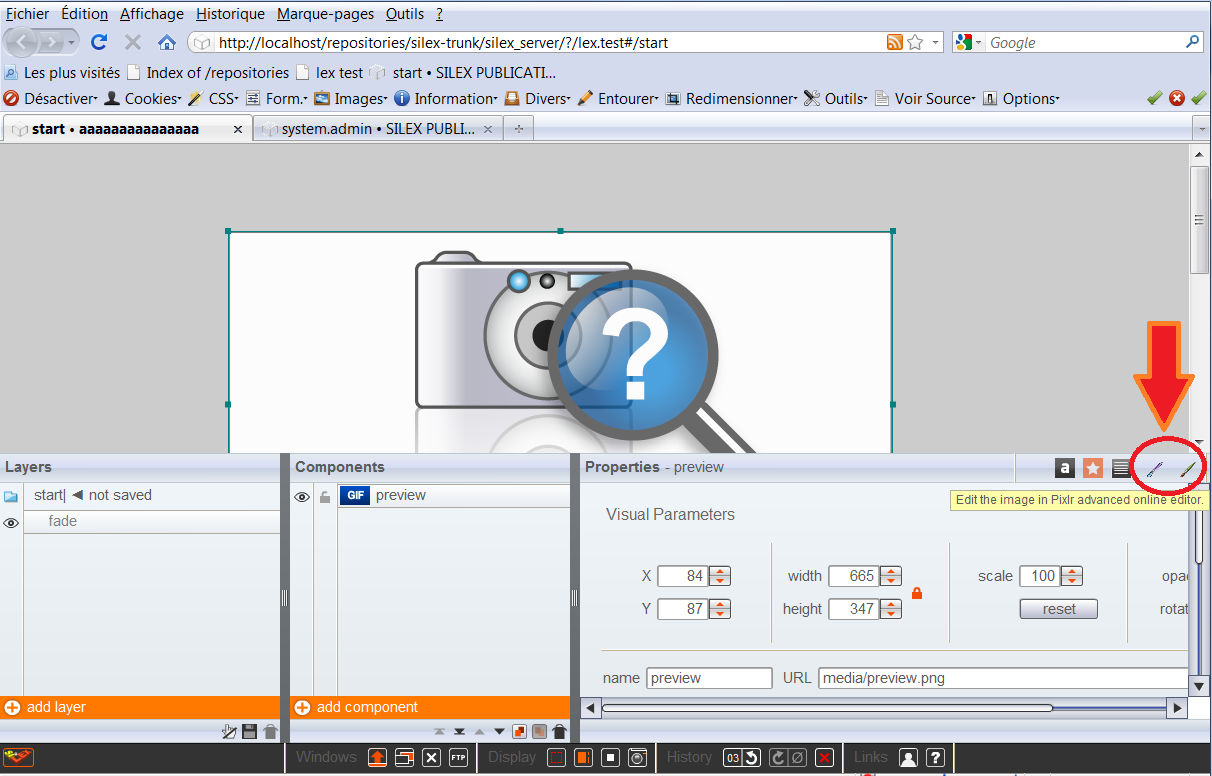The height and width of the screenshot is (776, 1212).
Task: Click the width input field
Action: pyautogui.click(x=854, y=576)
